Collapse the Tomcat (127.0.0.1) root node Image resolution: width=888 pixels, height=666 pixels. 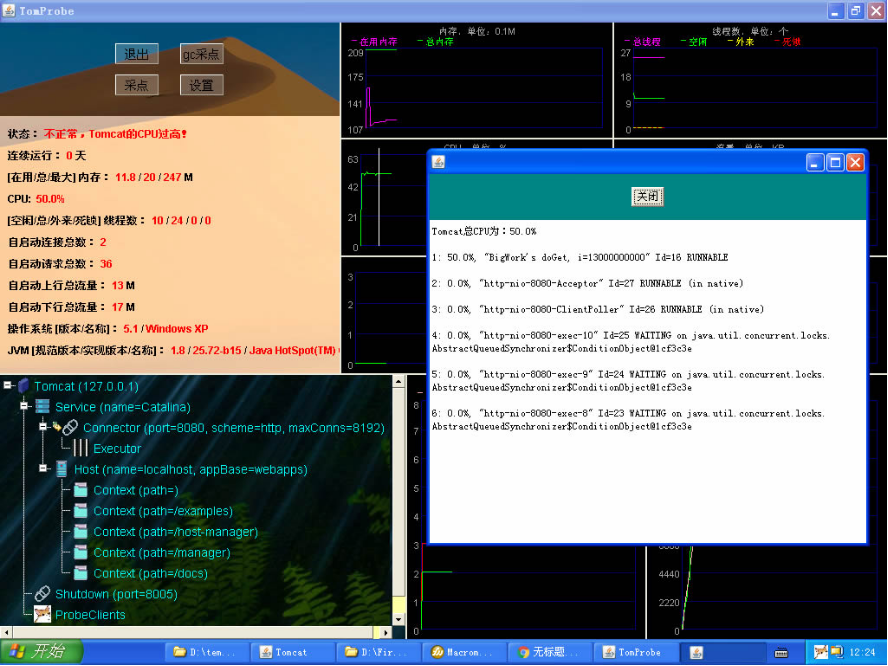click(8, 386)
